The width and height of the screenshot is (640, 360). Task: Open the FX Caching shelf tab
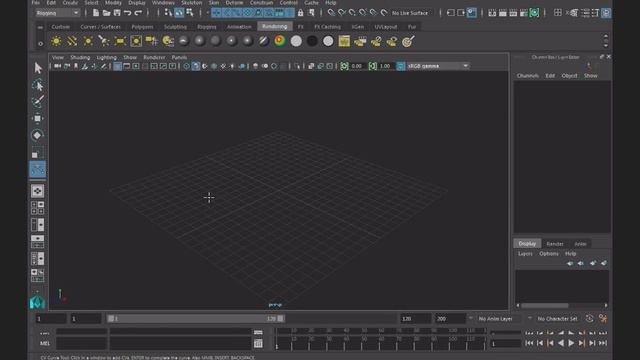point(327,27)
